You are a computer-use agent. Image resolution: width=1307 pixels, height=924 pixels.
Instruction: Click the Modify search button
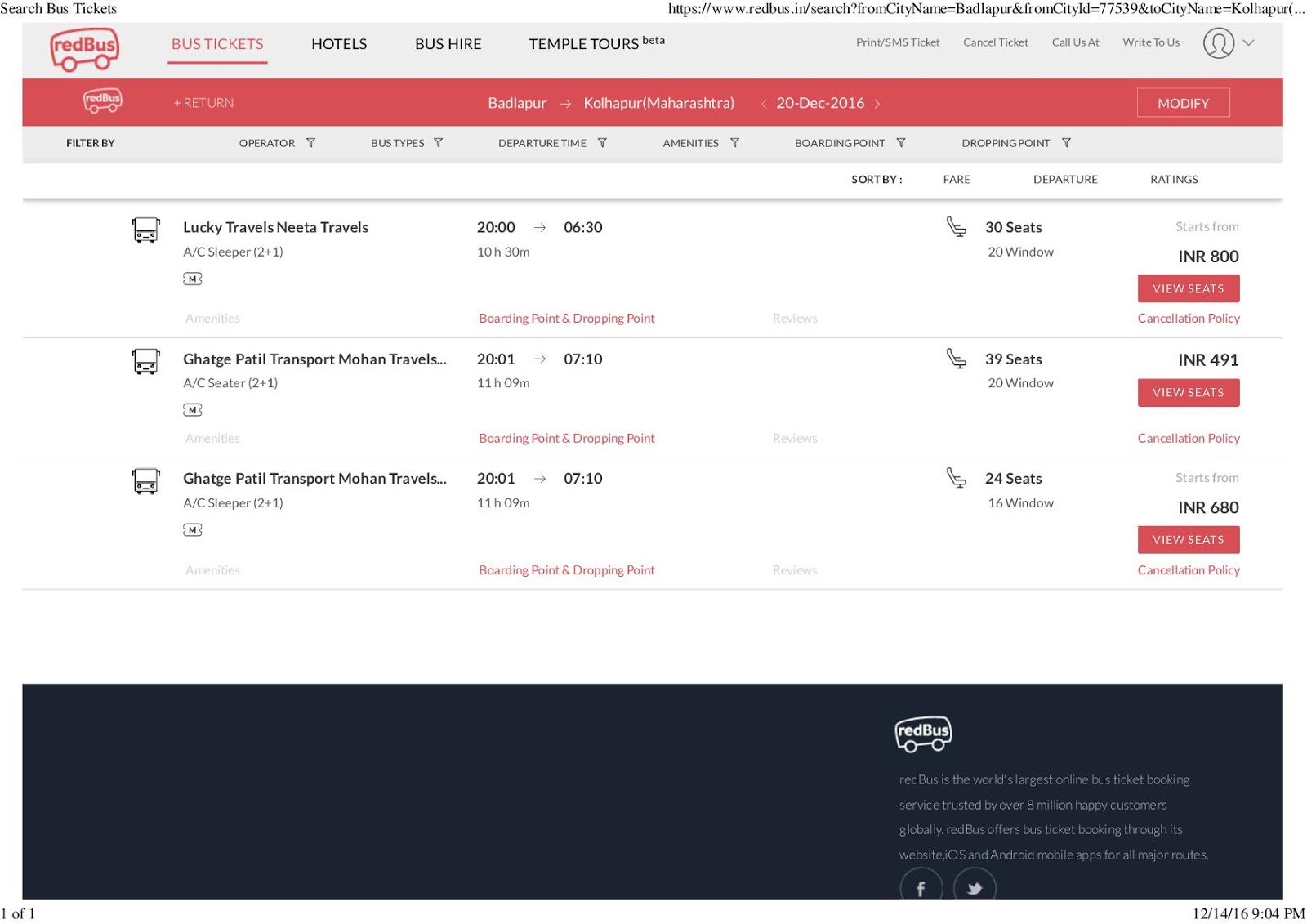click(x=1183, y=103)
